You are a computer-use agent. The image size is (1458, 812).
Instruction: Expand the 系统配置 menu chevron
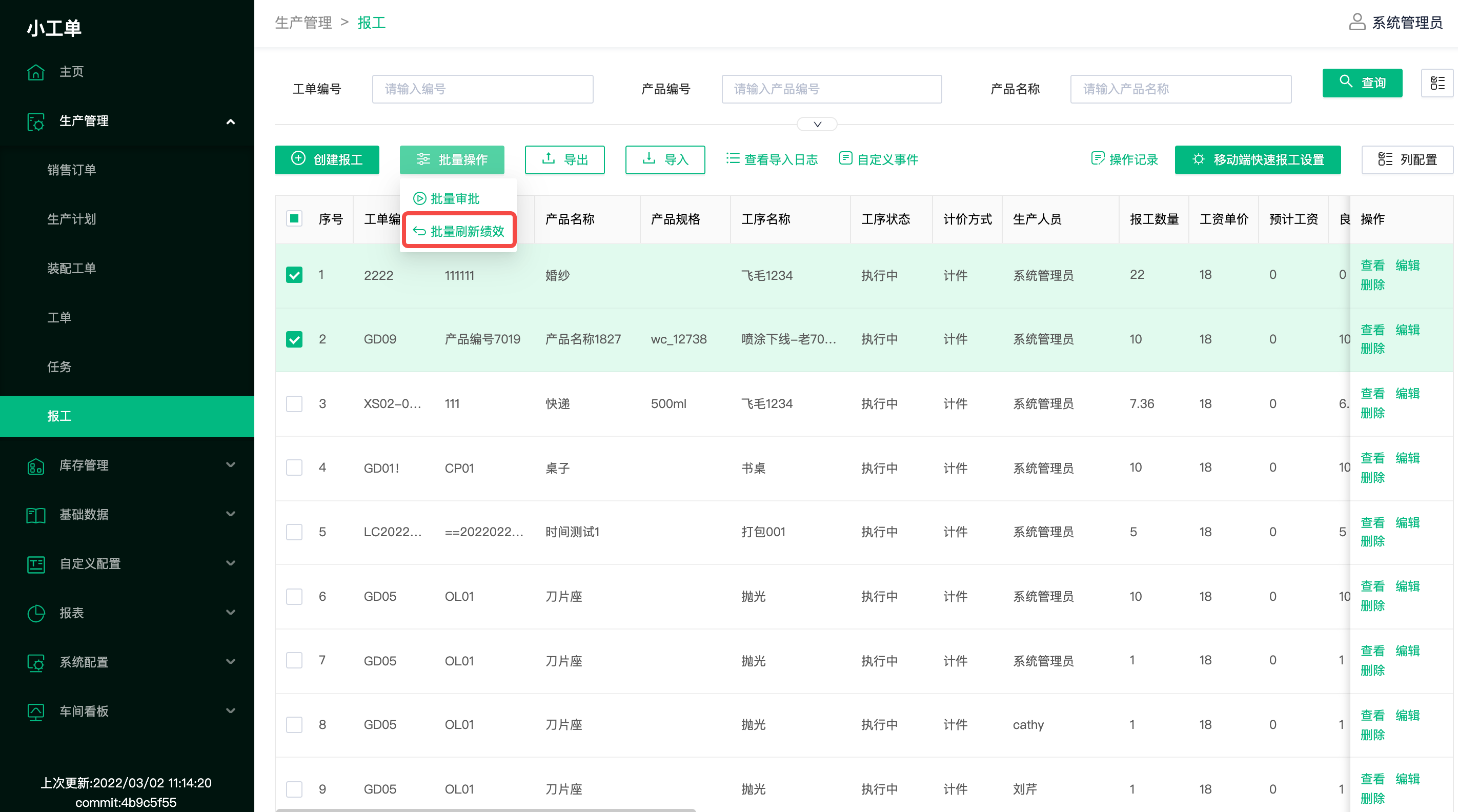click(x=230, y=662)
